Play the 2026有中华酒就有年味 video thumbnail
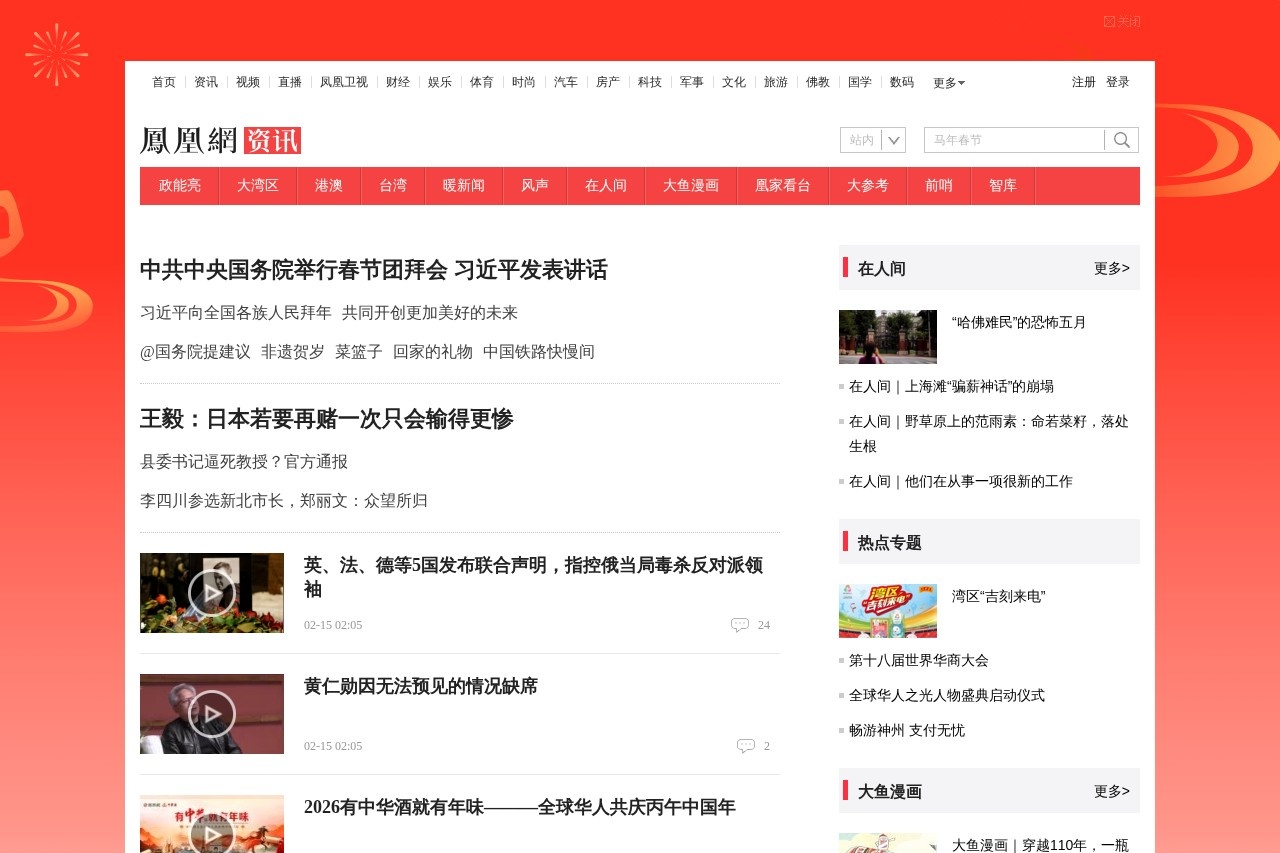 [212, 824]
